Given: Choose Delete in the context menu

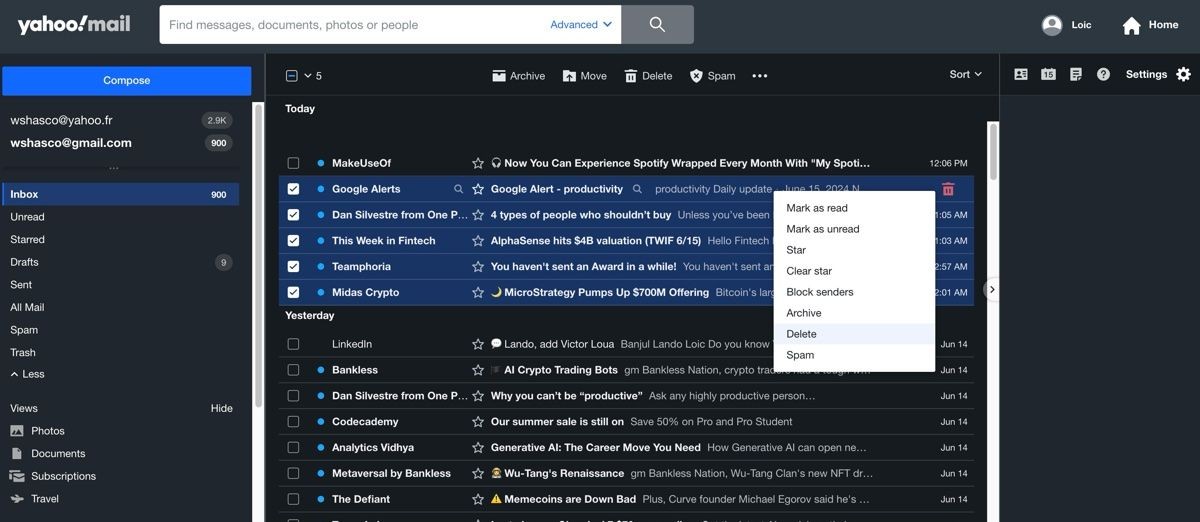Looking at the screenshot, I should pyautogui.click(x=854, y=334).
